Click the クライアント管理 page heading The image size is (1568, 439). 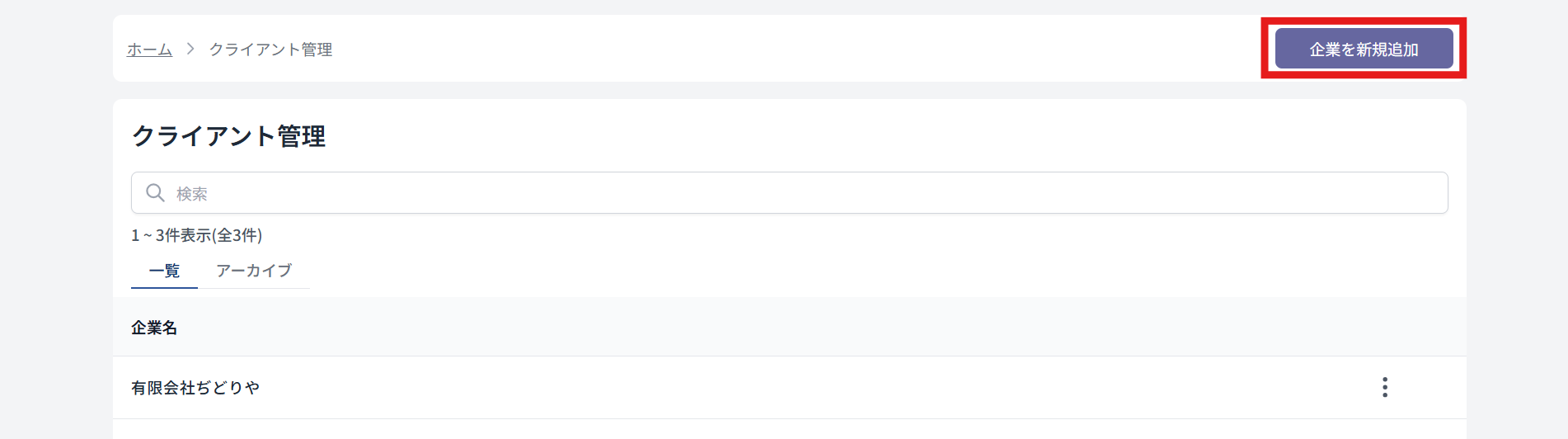[x=228, y=136]
